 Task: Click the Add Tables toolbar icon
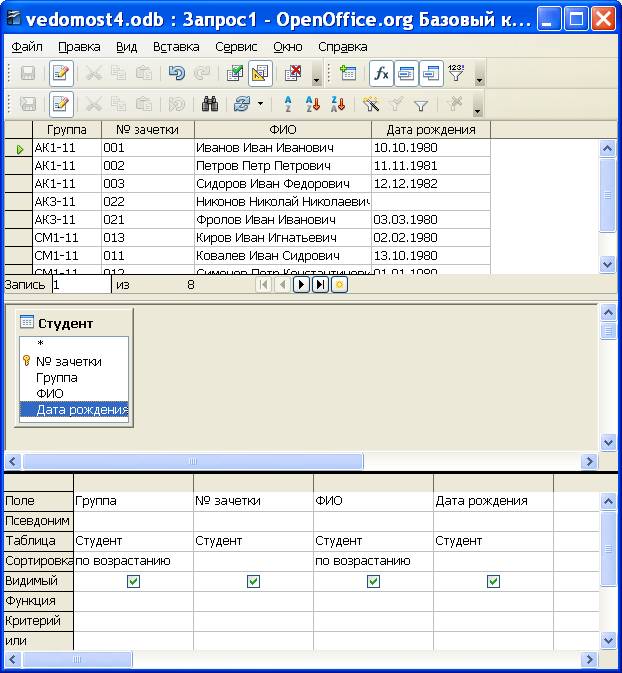pos(348,73)
